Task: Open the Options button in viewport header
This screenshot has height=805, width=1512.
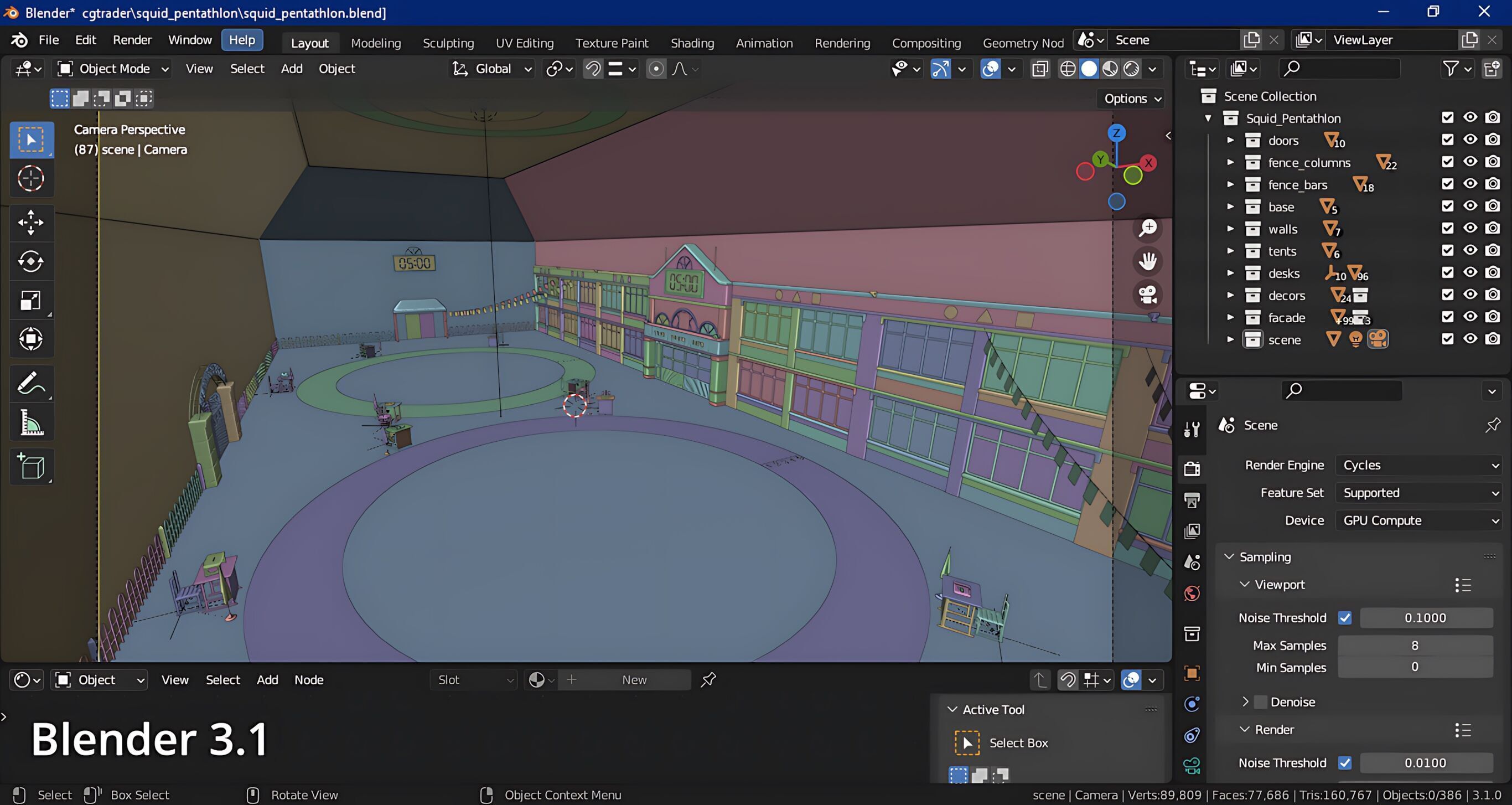Action: click(1132, 99)
